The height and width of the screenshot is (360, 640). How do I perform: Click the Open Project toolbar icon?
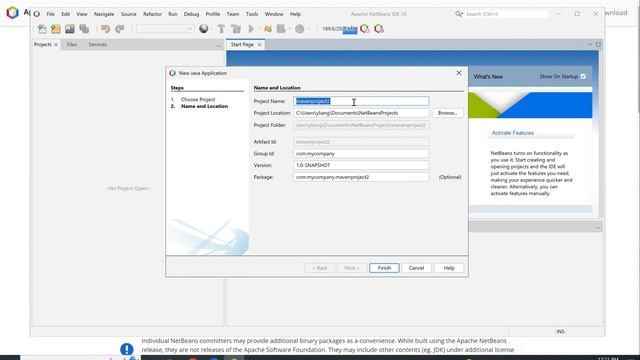pyautogui.click(x=70, y=29)
